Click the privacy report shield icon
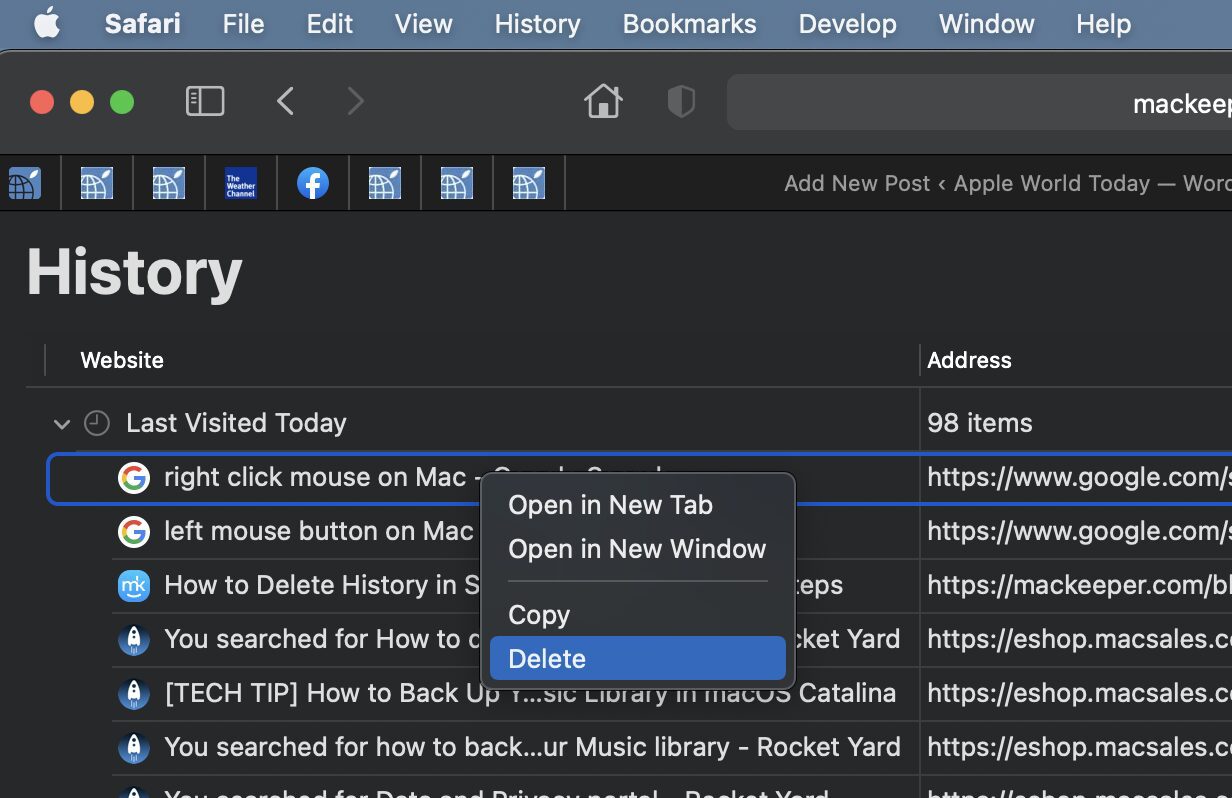The image size is (1232, 798). [681, 101]
